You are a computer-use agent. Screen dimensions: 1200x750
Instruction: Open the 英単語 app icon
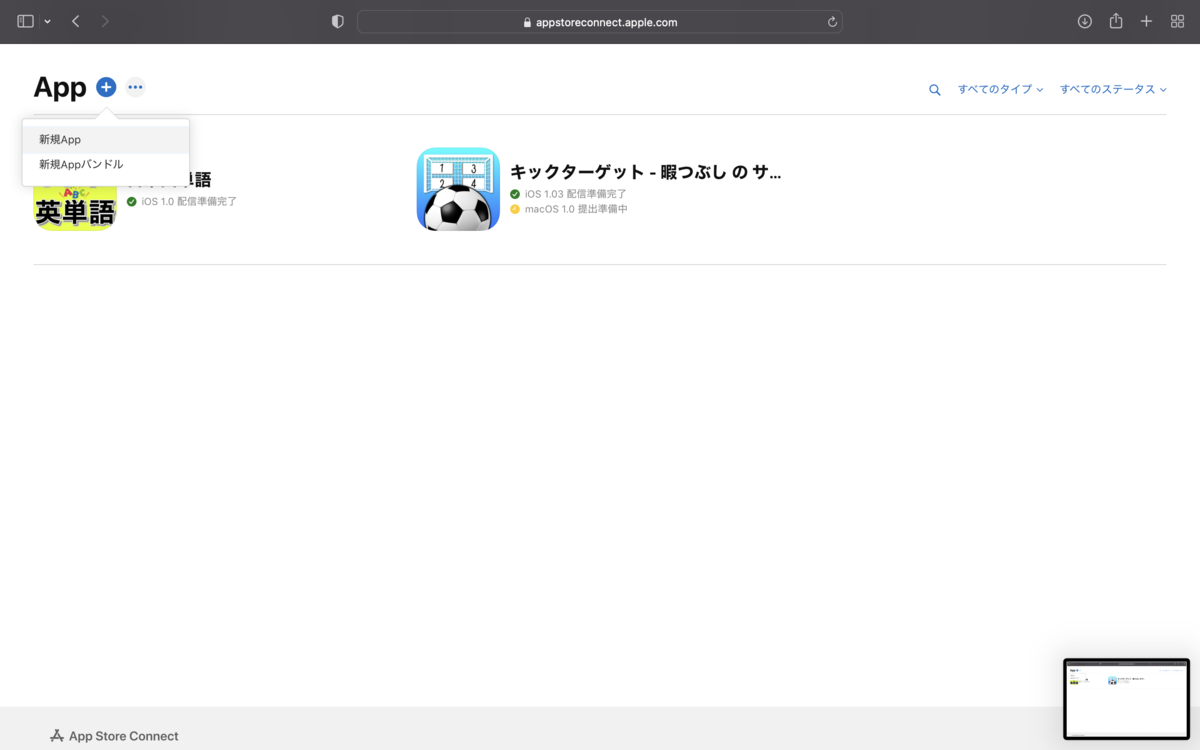[75, 208]
